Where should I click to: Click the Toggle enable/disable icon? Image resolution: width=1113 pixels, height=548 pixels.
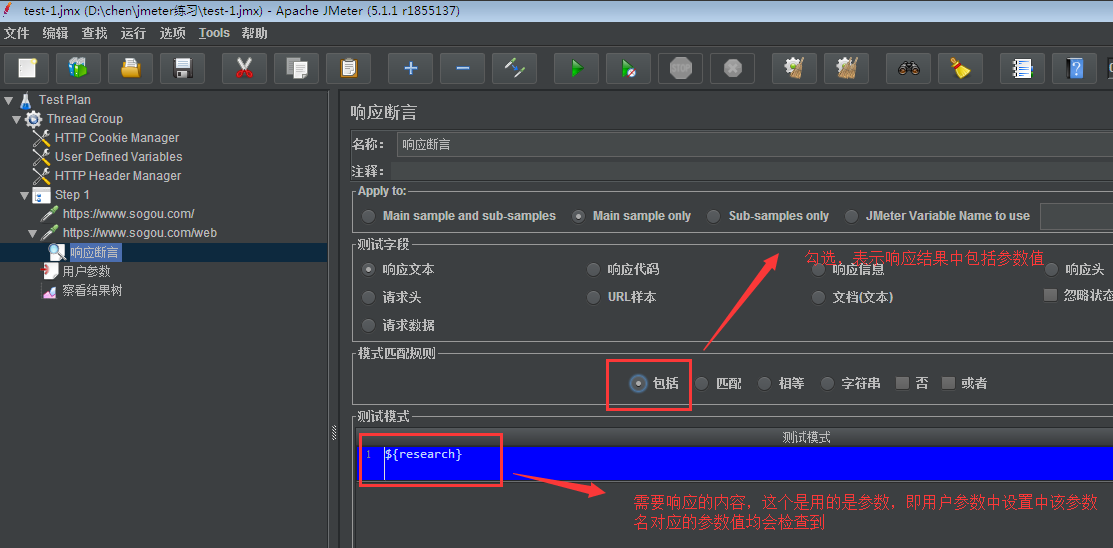pyautogui.click(x=515, y=68)
